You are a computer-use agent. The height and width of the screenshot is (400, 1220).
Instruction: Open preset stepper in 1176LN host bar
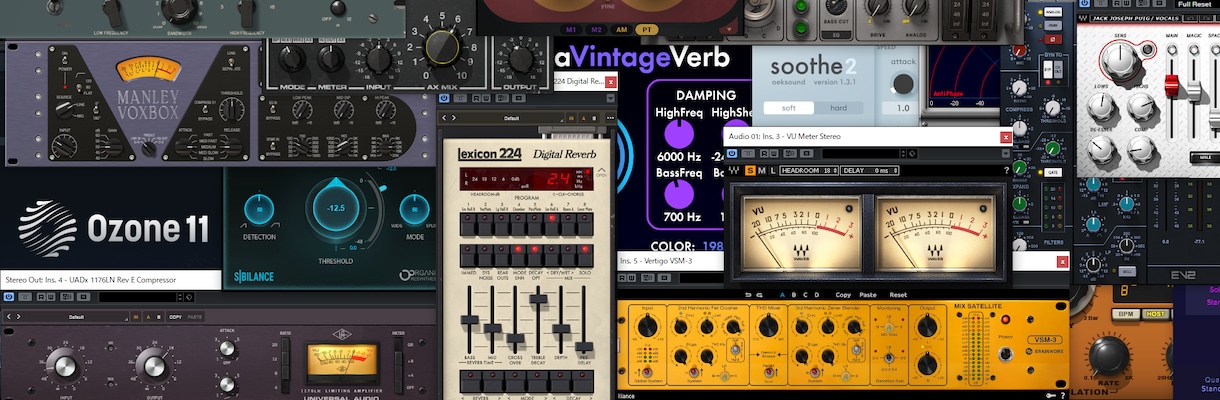[x=180, y=297]
